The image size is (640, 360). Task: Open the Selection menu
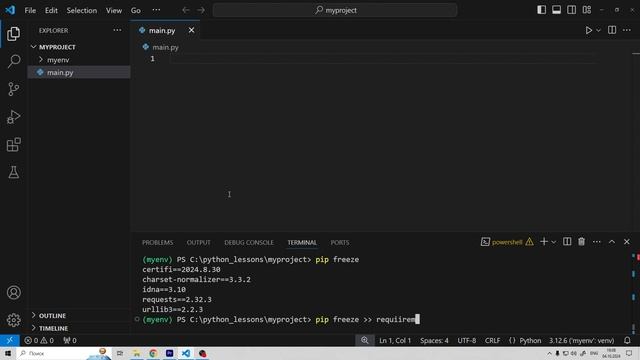(x=82, y=11)
